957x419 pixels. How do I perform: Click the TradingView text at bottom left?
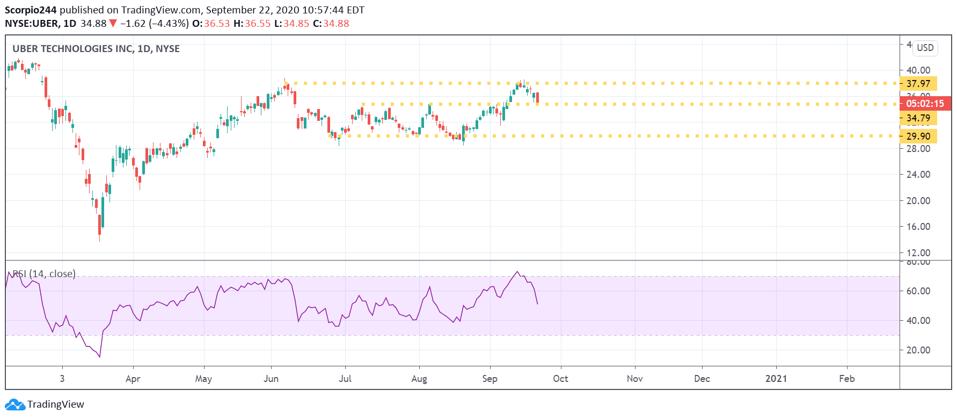(x=56, y=404)
